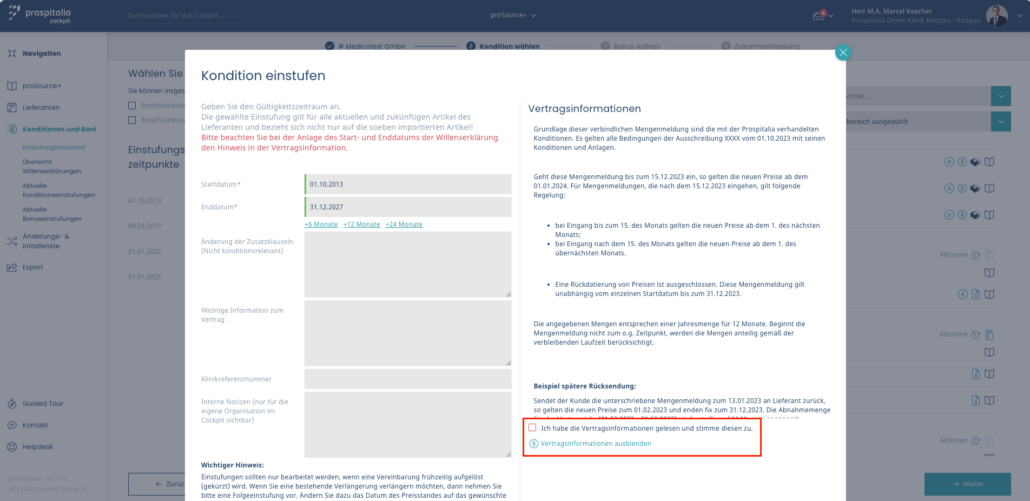Add +6 Monate to the end date
Viewport: 1030px width, 501px height.
point(321,225)
